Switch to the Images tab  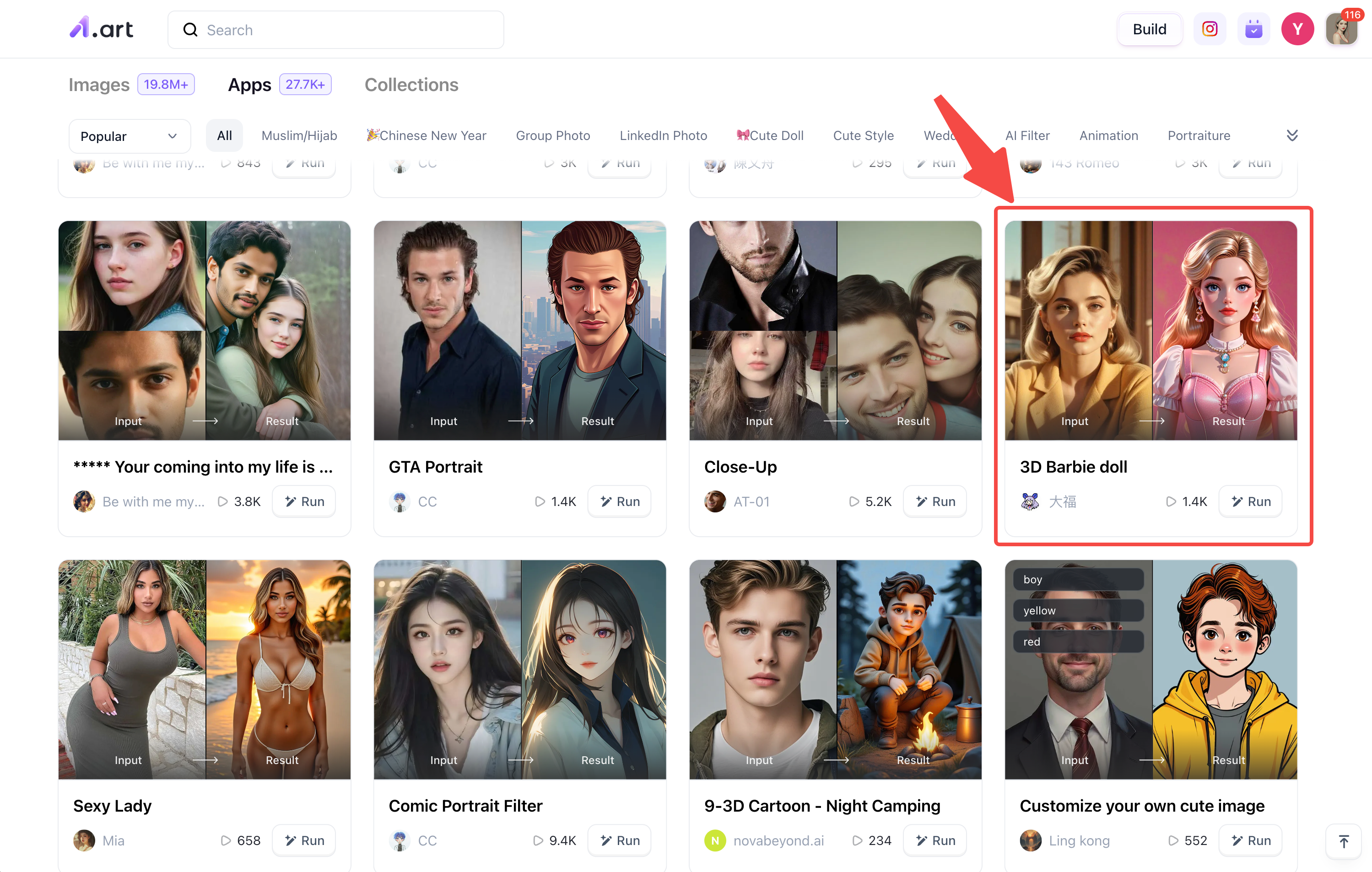tap(99, 84)
